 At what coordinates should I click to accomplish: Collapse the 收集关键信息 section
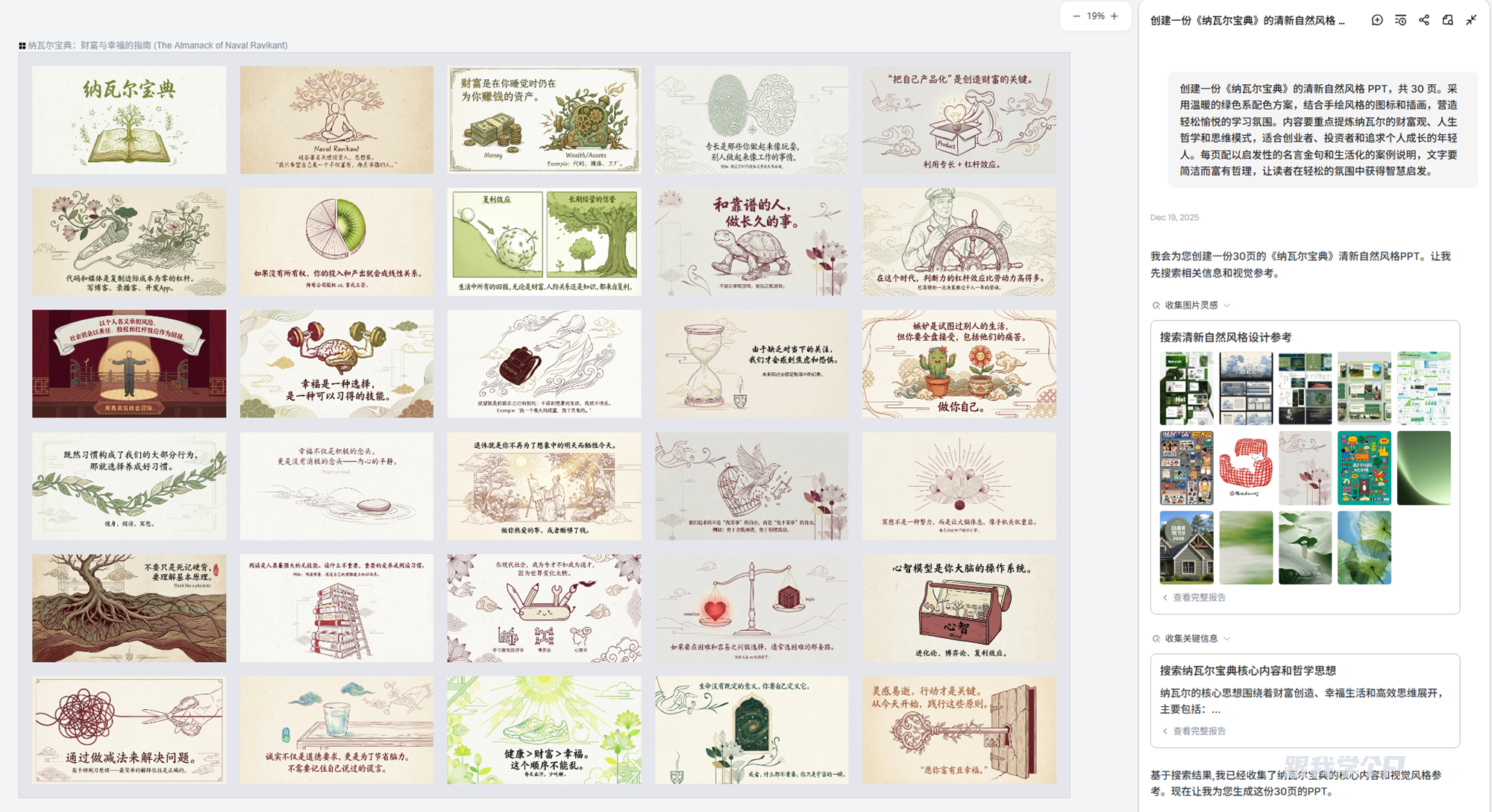click(x=1227, y=638)
